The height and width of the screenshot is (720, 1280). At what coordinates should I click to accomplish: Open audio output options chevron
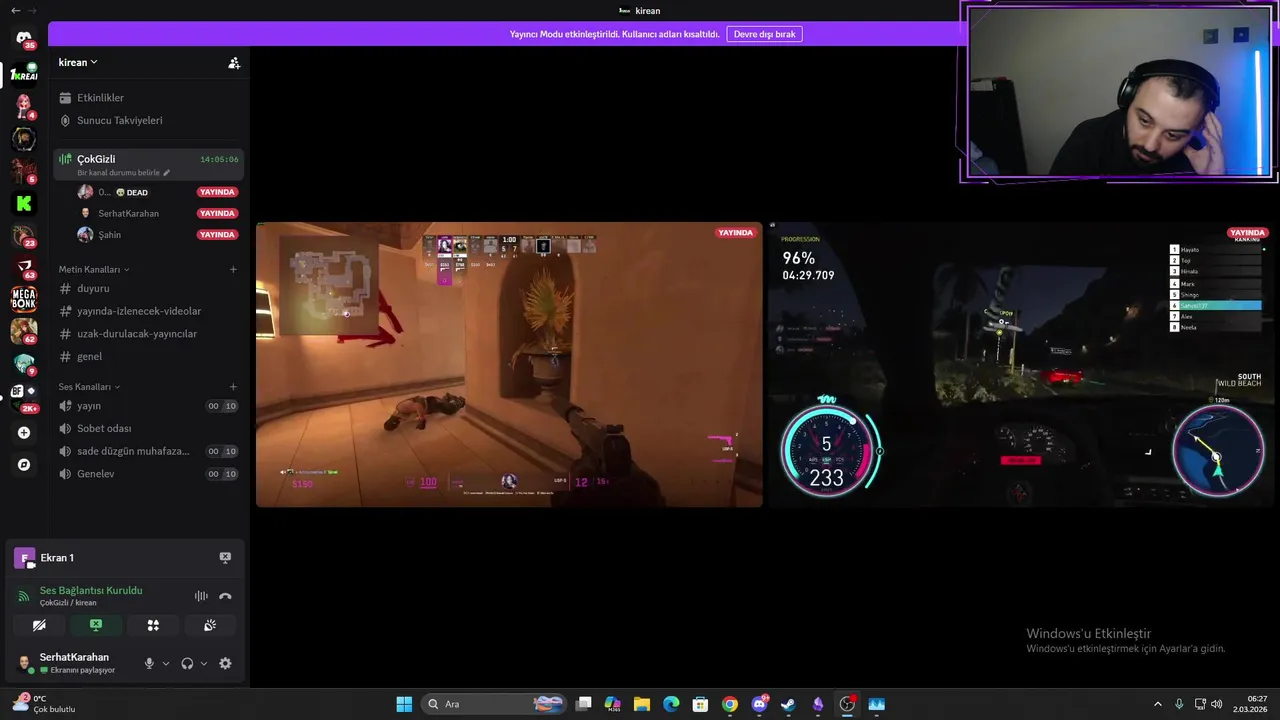(x=204, y=663)
